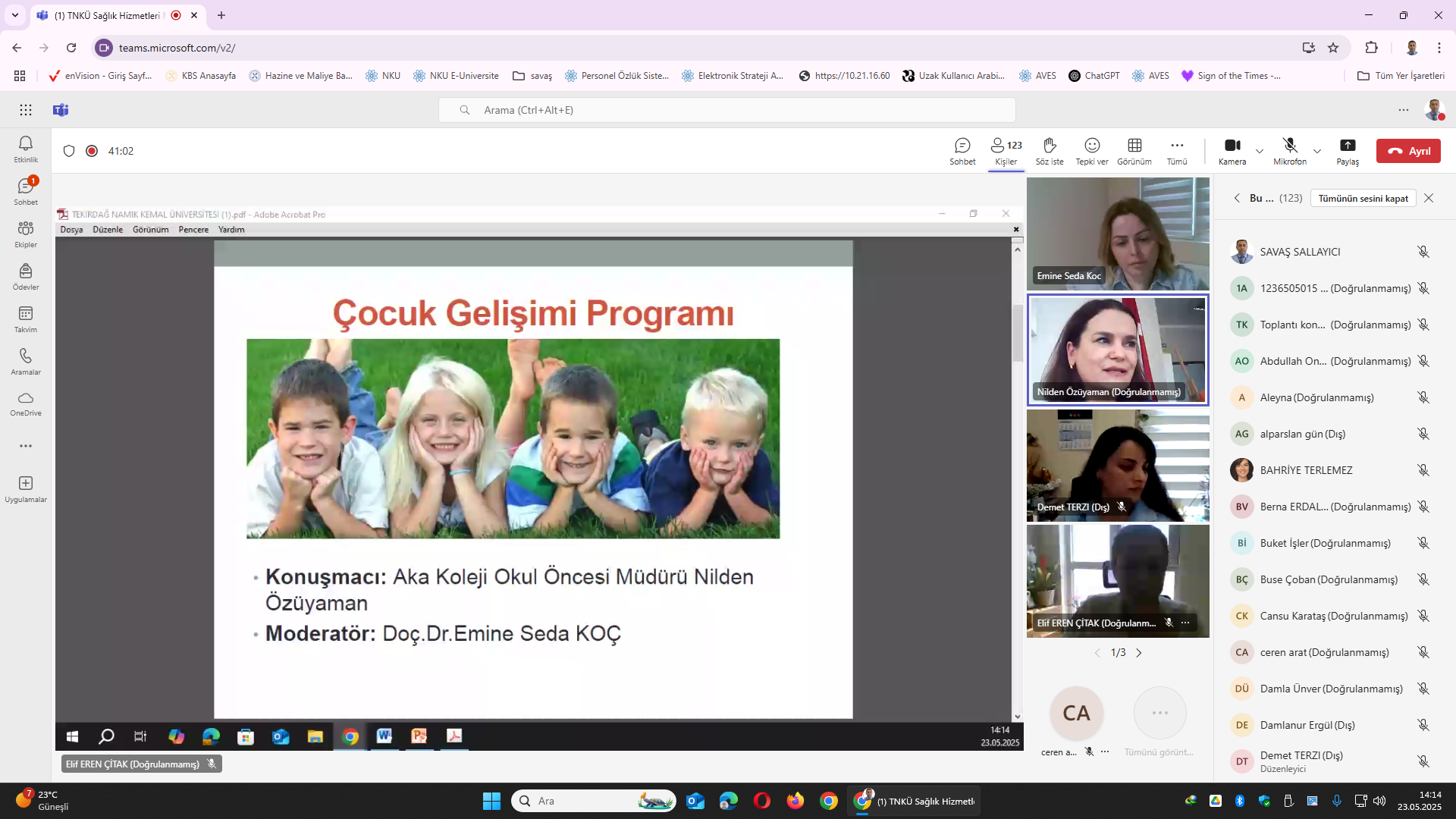Click Ayrıl to leave the meeting
The height and width of the screenshot is (819, 1456).
1408,151
